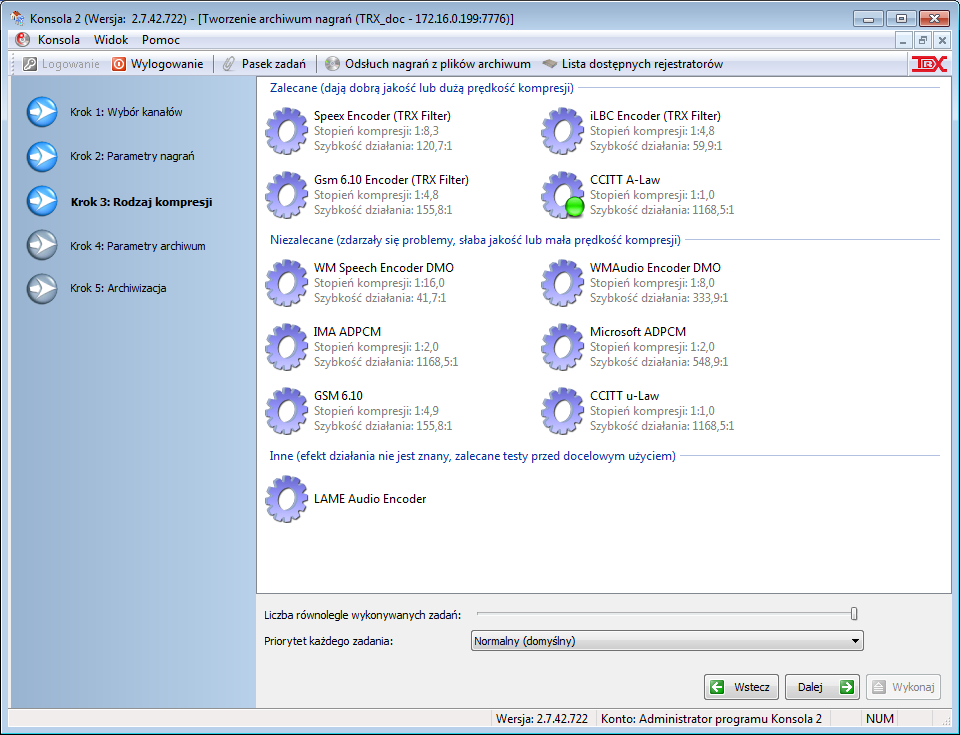Select the iLBC Encoder gear icon
The width and height of the screenshot is (960, 735).
pyautogui.click(x=563, y=131)
